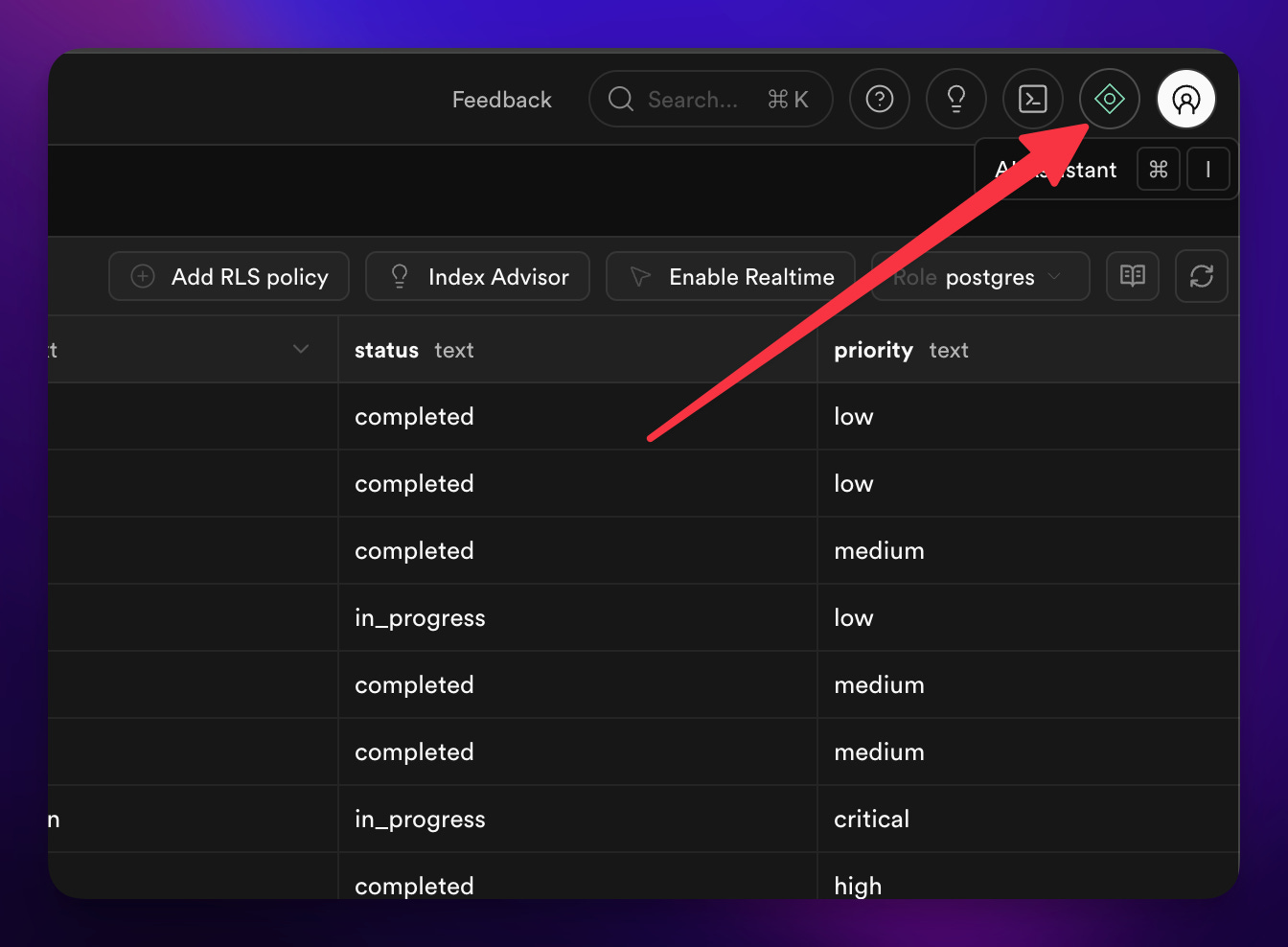Open the column header dropdown chevron
1288x947 pixels.
[x=301, y=349]
